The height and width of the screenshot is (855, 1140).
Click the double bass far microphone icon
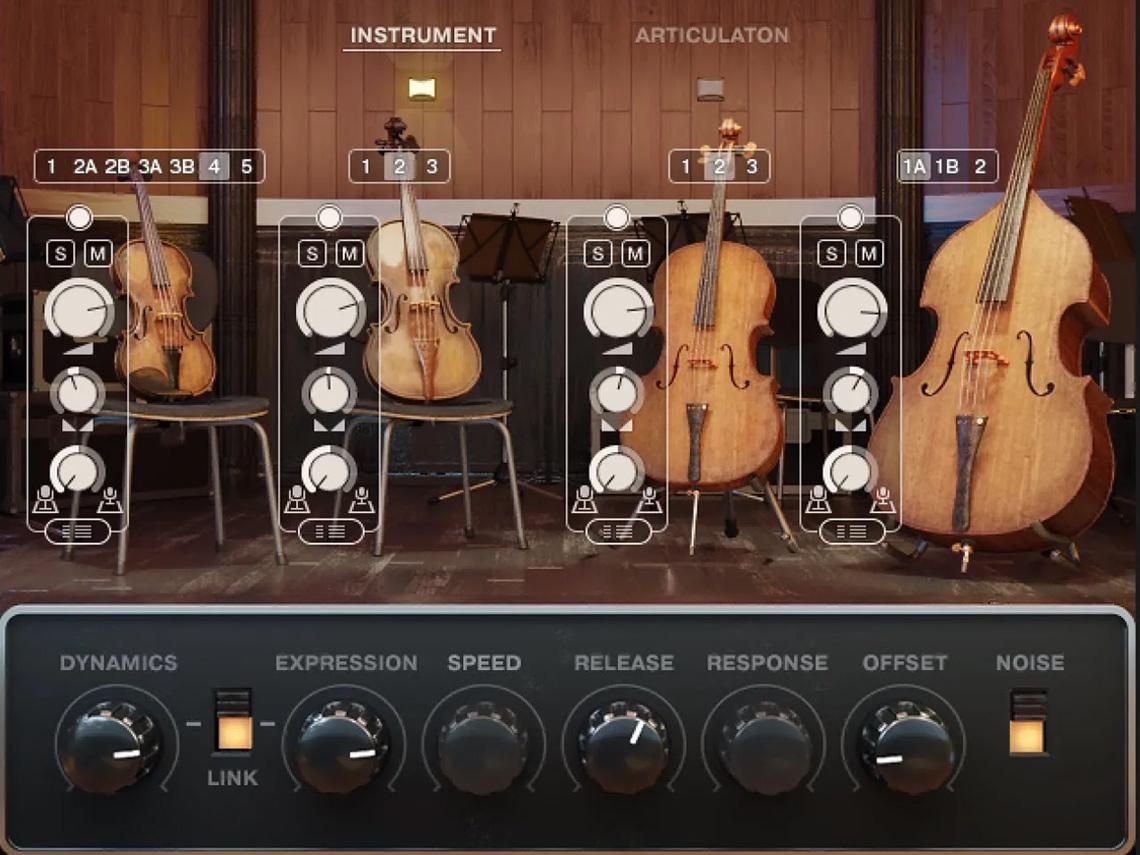883,499
